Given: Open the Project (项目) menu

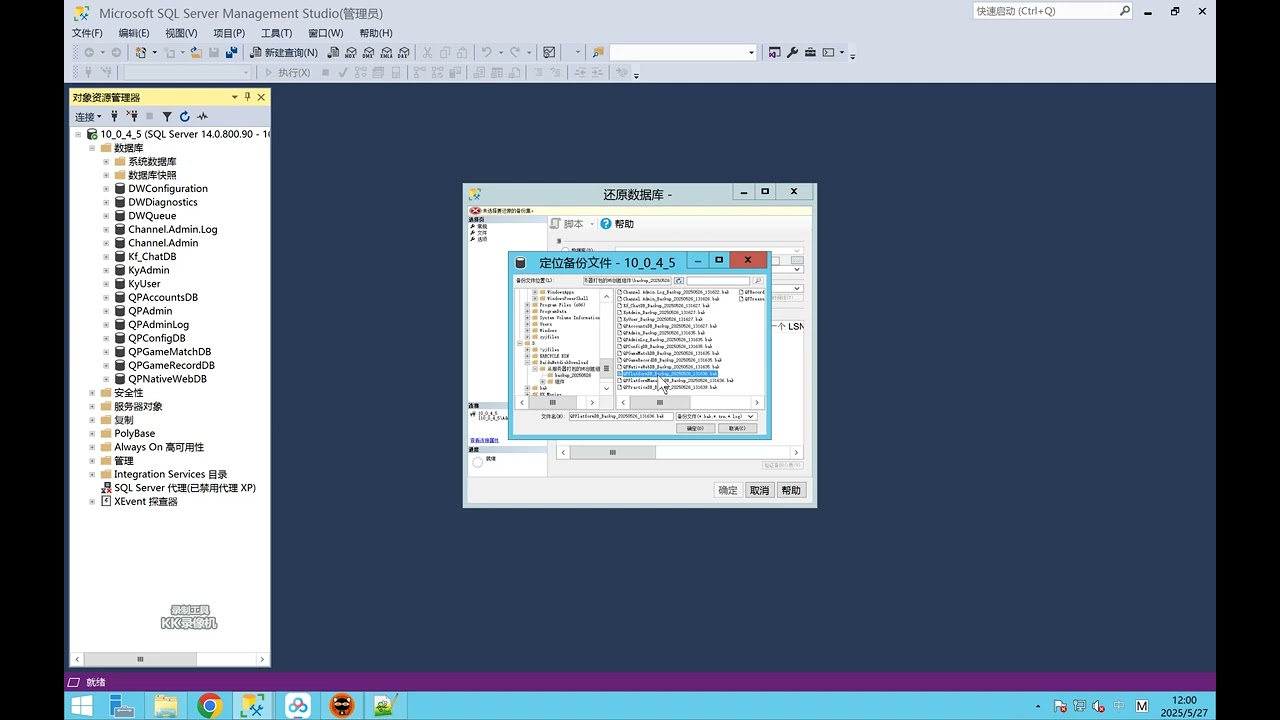Looking at the screenshot, I should click(x=229, y=33).
